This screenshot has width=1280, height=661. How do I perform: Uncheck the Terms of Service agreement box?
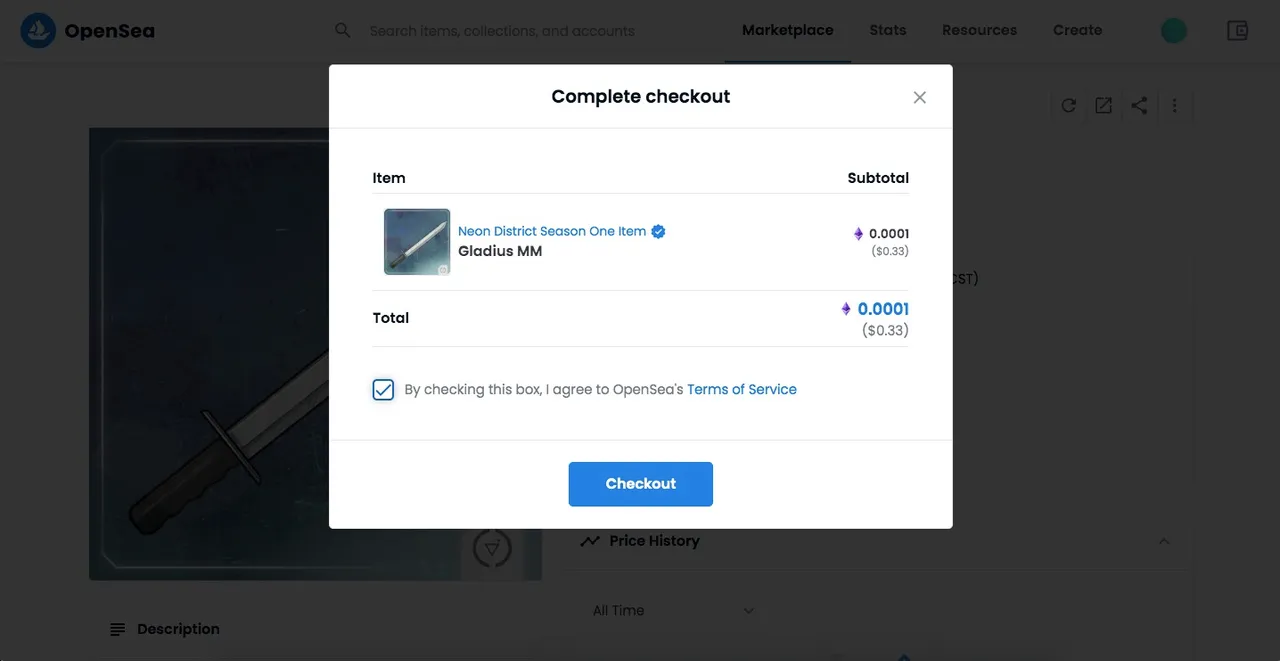coord(383,390)
